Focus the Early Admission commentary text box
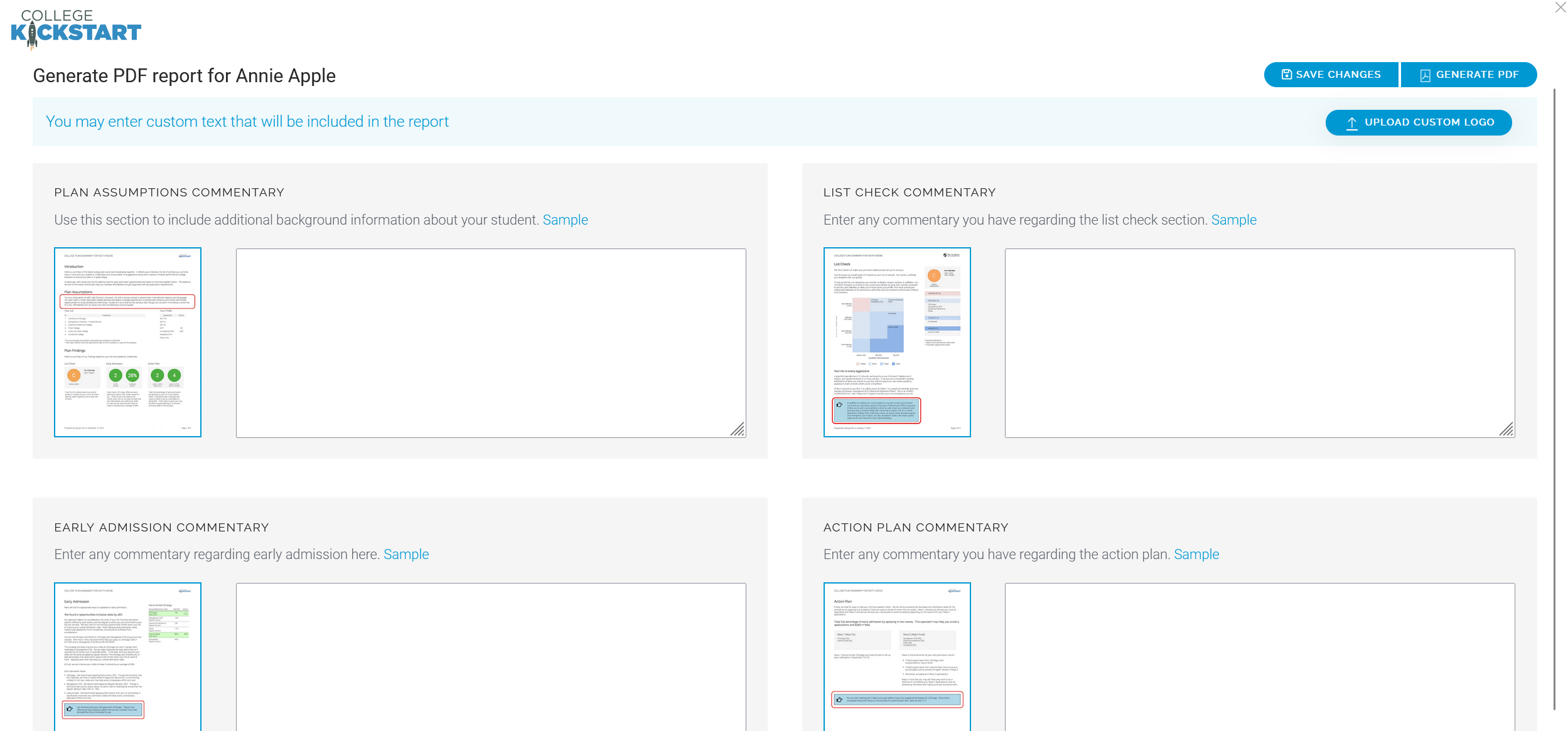This screenshot has width=1568, height=731. pyautogui.click(x=490, y=656)
